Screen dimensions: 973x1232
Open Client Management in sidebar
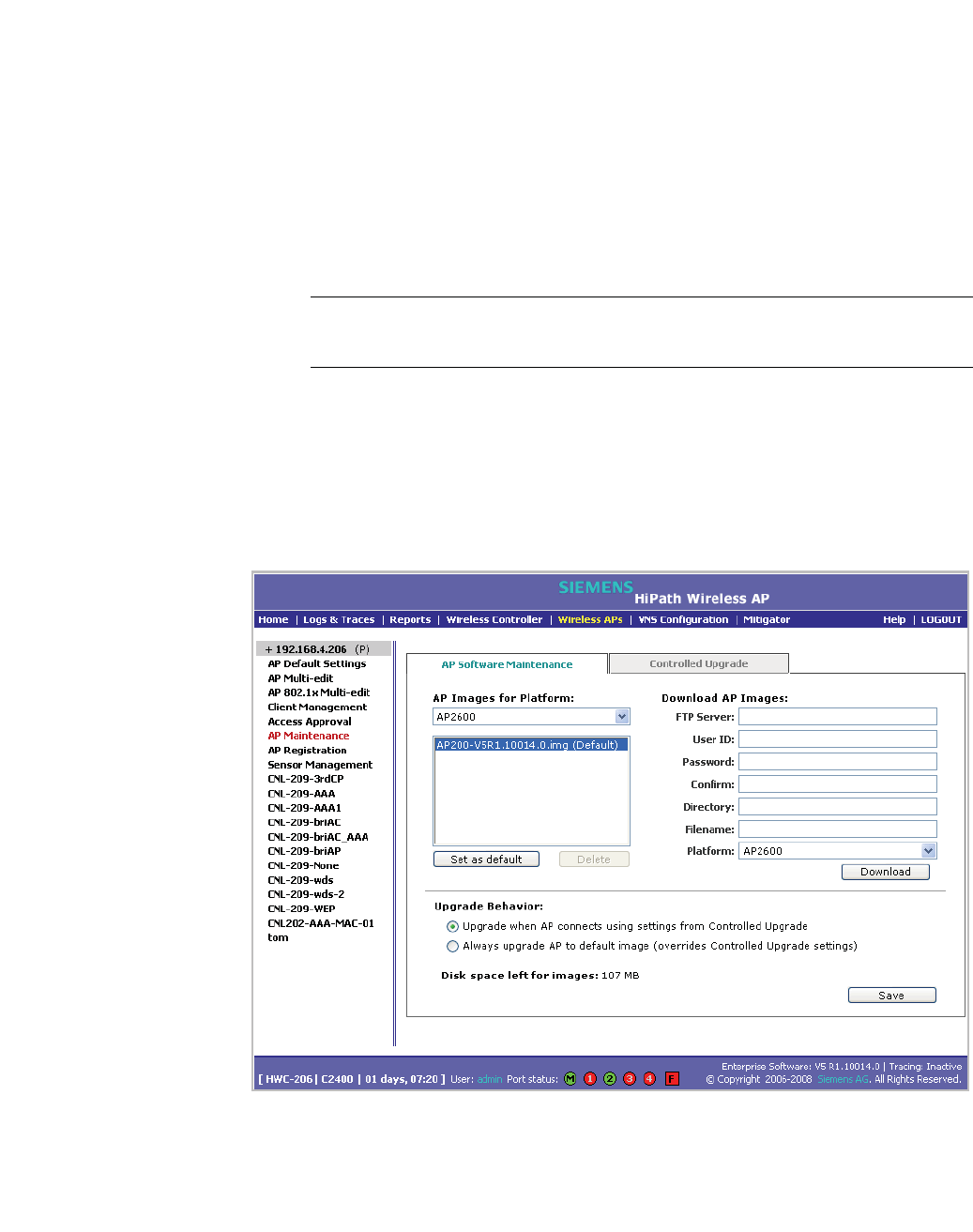coord(317,707)
